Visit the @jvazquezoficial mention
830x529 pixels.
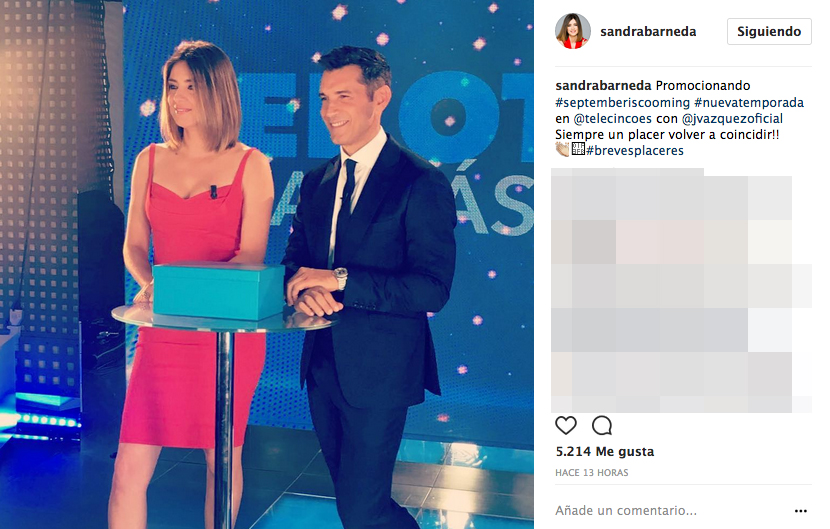[x=732, y=119]
